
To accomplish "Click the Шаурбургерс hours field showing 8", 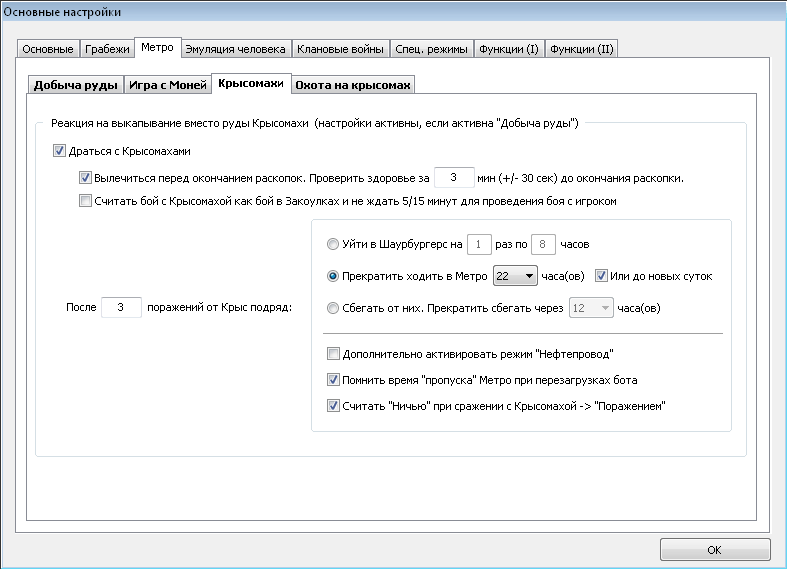I will (x=543, y=244).
